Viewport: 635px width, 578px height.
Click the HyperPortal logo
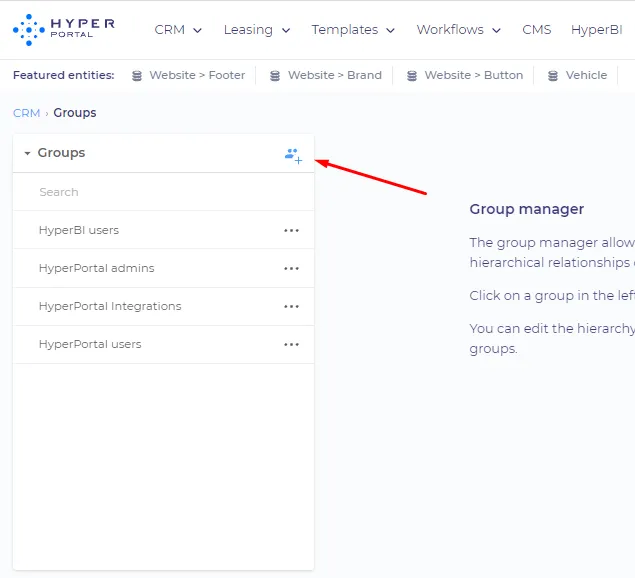click(x=64, y=30)
